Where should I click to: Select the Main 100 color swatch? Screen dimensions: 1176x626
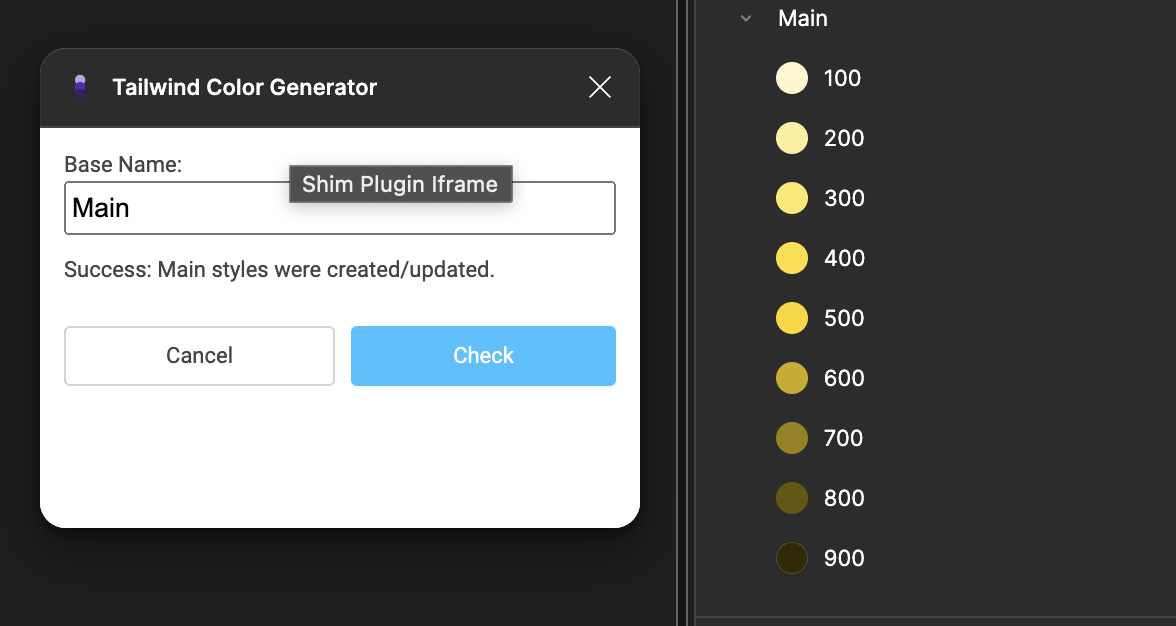pyautogui.click(x=792, y=78)
